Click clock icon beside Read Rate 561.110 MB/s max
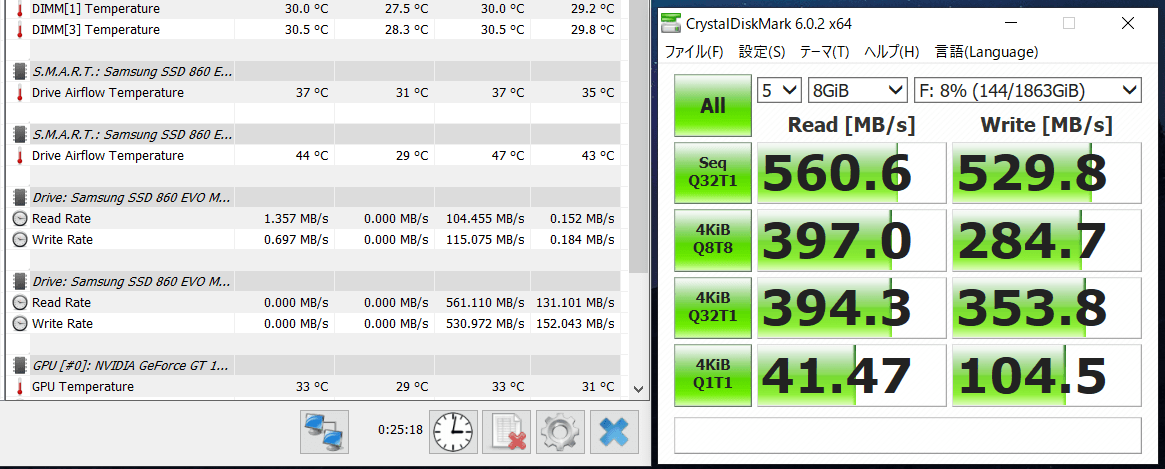Screen dimensions: 1165x469 [x=20, y=303]
